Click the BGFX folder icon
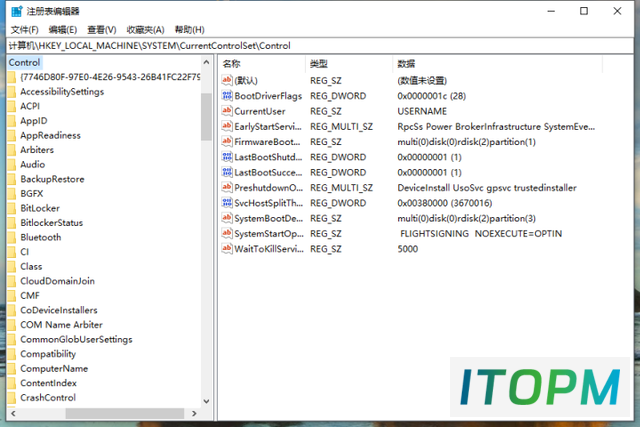This screenshot has width=640, height=427. click(12, 193)
